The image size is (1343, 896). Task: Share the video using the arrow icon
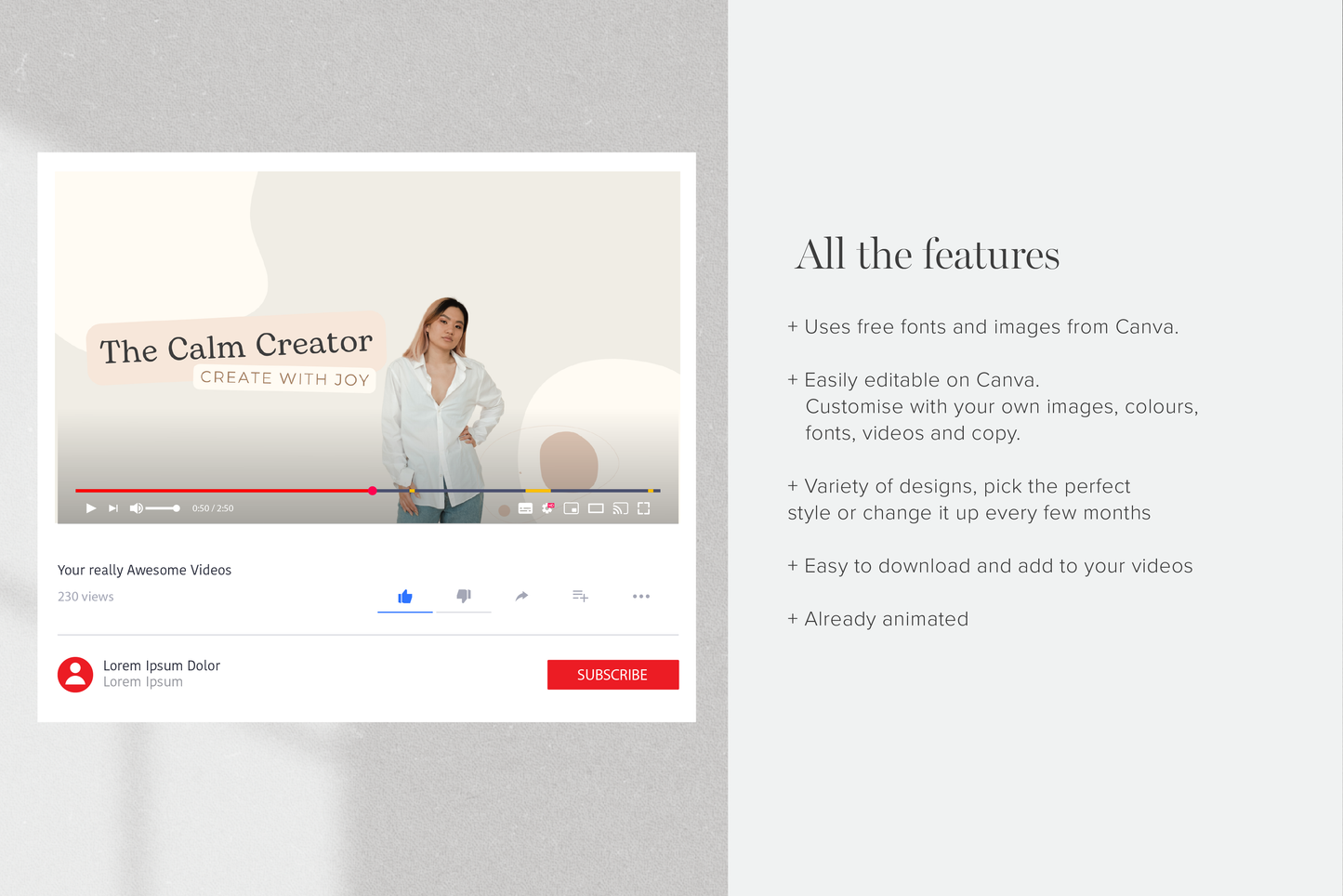[x=521, y=596]
